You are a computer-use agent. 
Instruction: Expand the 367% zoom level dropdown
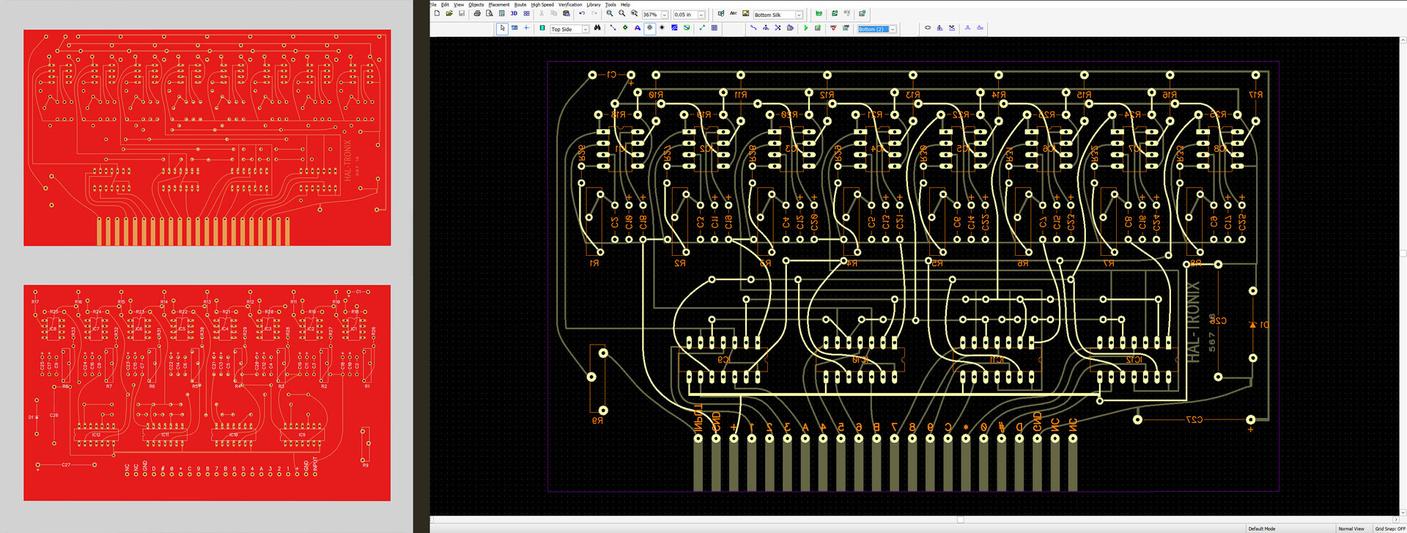coord(664,15)
